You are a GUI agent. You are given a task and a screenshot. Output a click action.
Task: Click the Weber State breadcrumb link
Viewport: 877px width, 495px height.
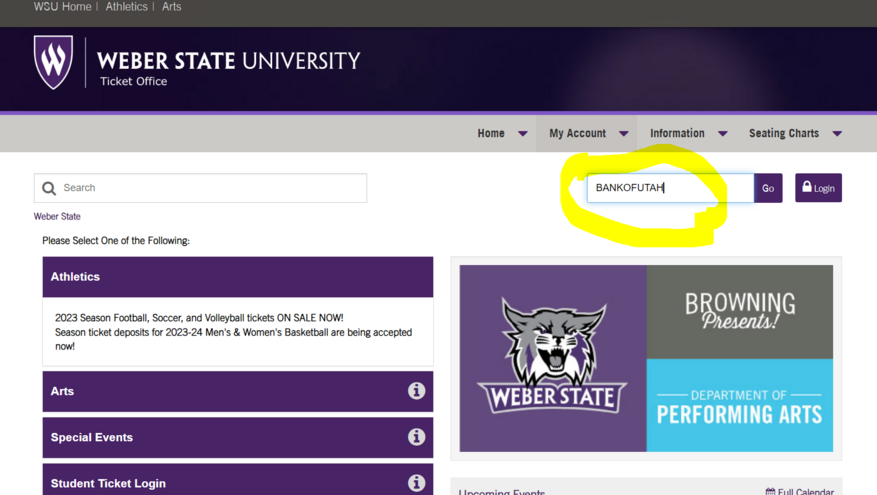57,216
